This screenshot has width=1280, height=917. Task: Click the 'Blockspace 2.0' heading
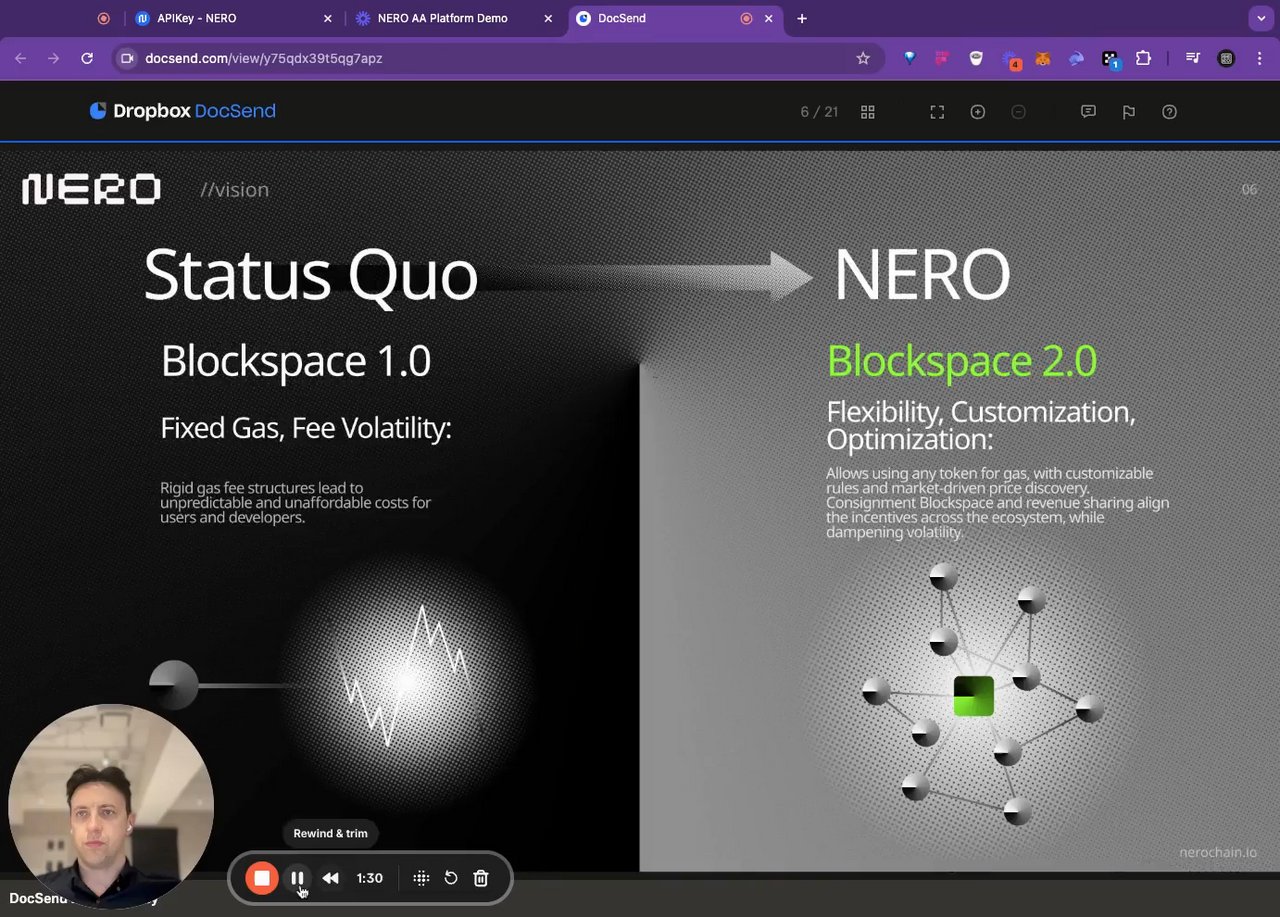[962, 361]
